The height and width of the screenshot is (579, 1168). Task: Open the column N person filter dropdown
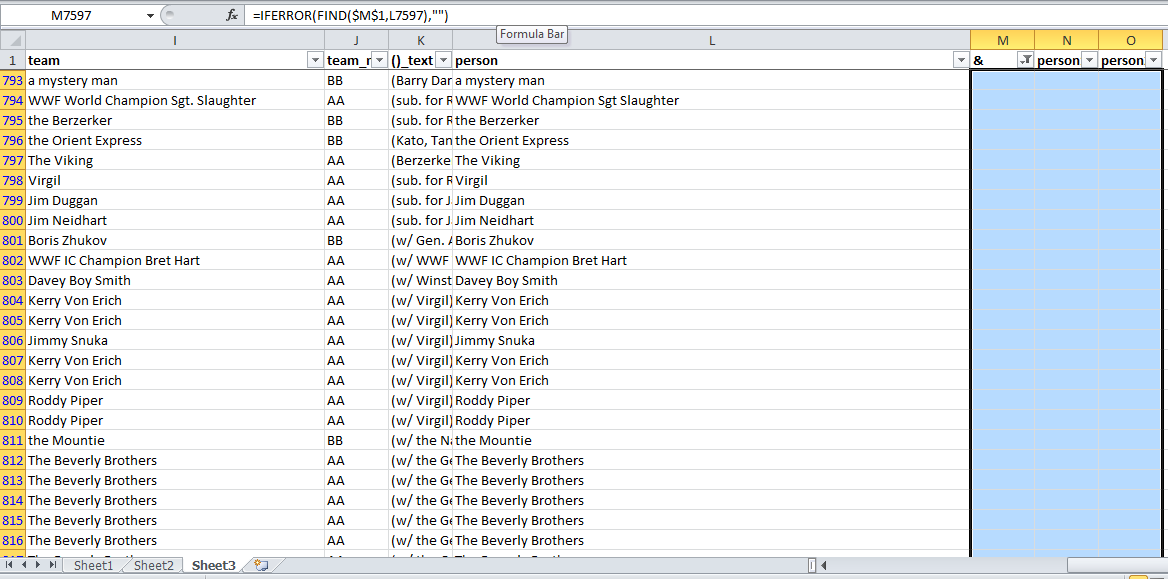pyautogui.click(x=1089, y=60)
